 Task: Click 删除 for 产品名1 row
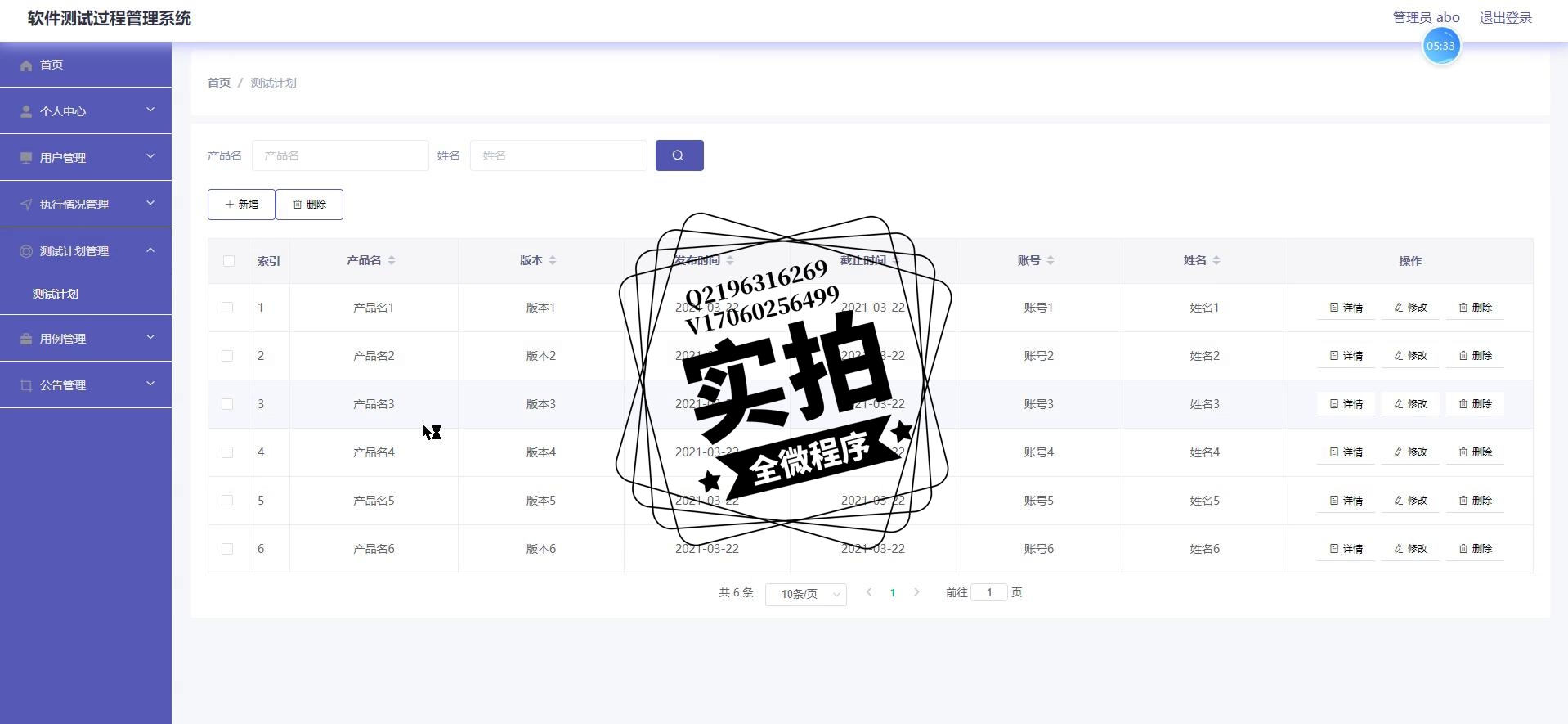tap(1475, 308)
